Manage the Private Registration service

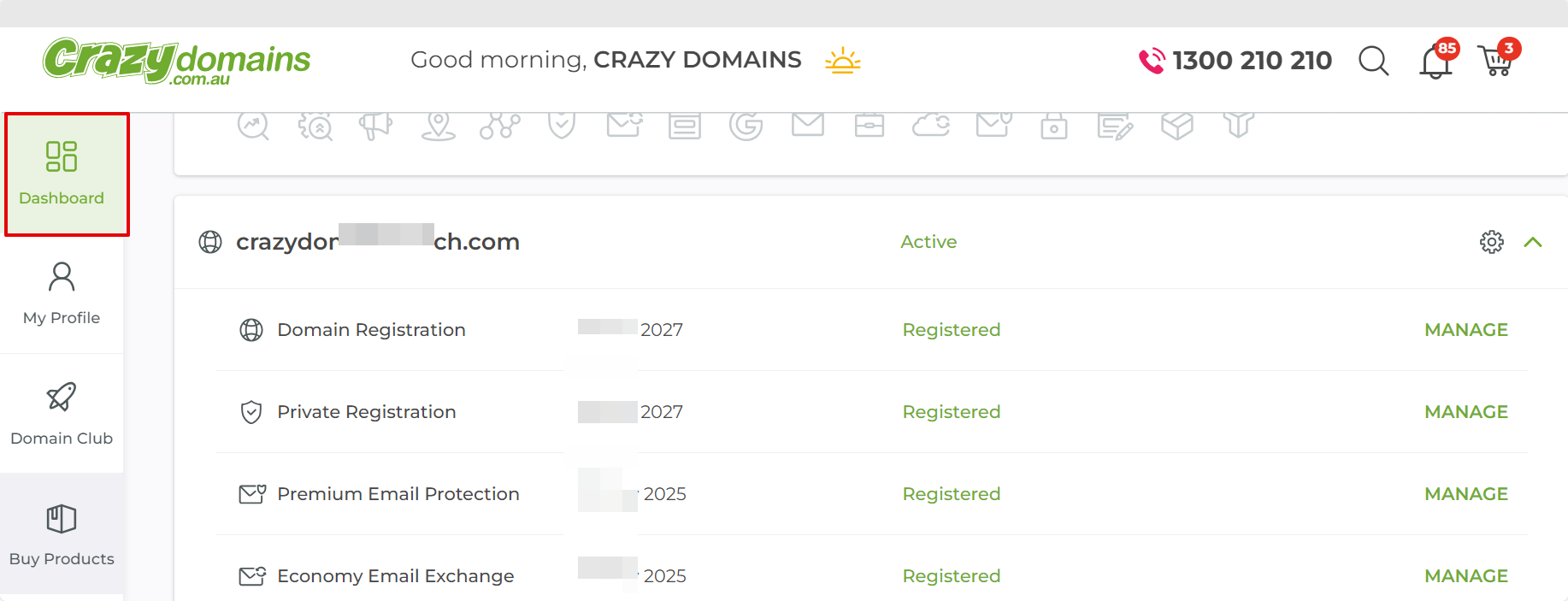(x=1466, y=412)
